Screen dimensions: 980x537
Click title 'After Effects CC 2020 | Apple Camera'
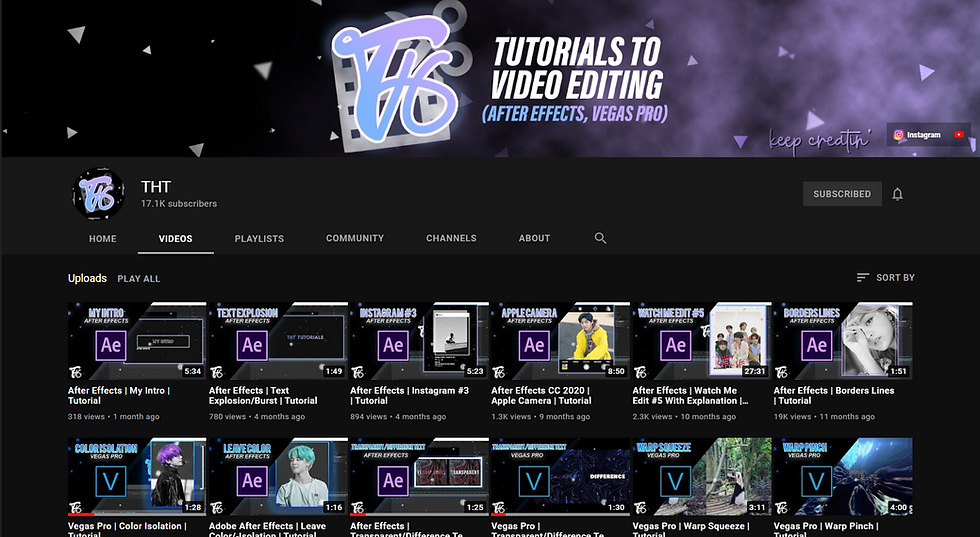[541, 396]
